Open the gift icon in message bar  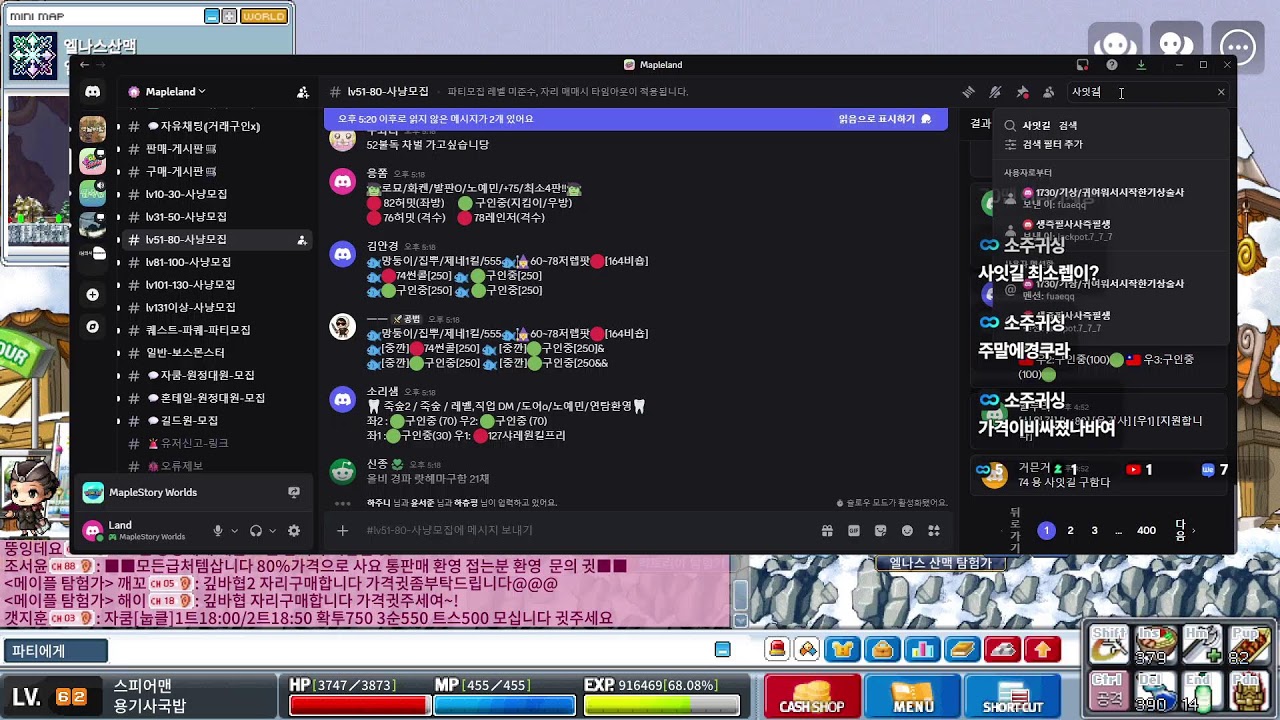[x=827, y=531]
